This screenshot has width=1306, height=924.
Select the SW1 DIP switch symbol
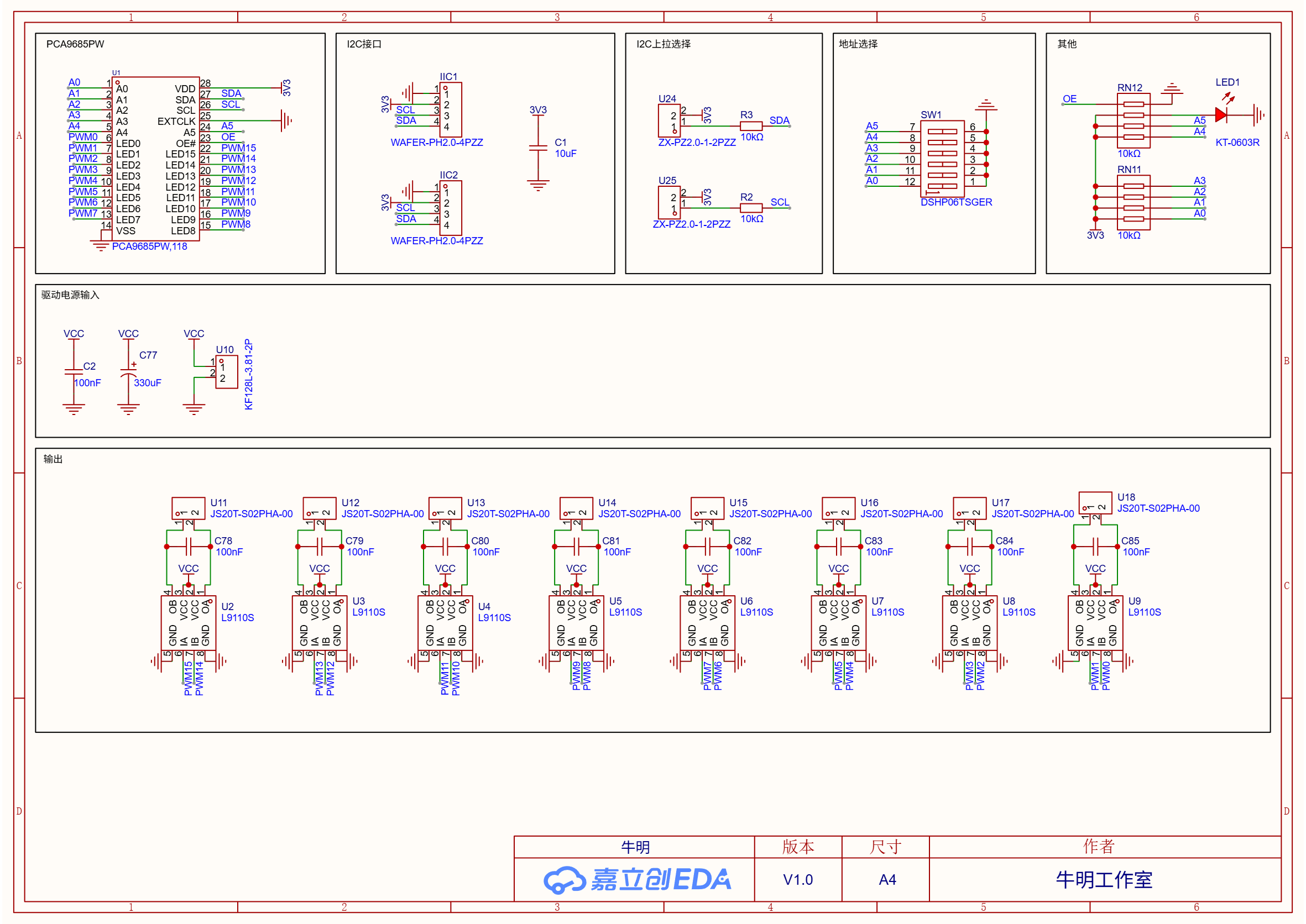click(x=942, y=159)
